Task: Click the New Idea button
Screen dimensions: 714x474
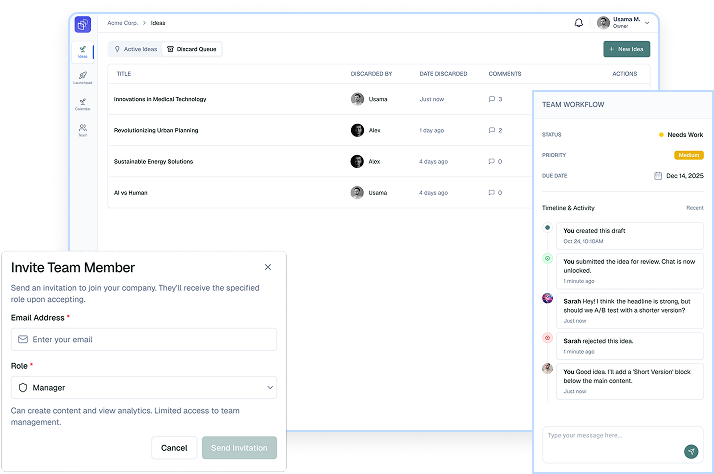Action: click(627, 49)
